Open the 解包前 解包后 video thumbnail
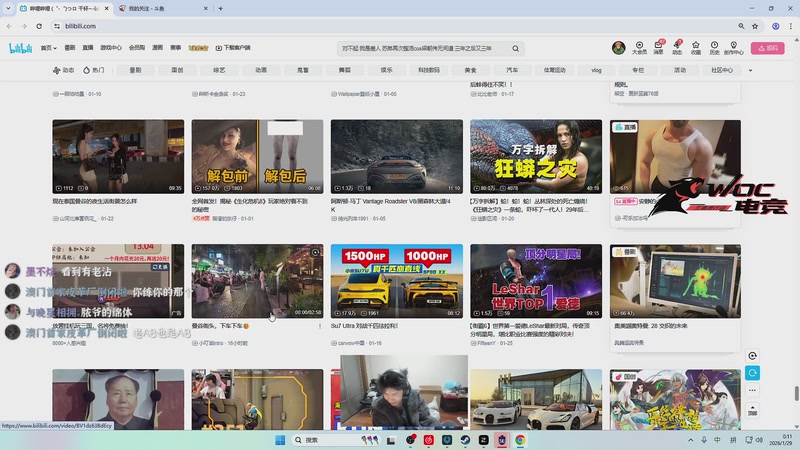 (257, 157)
